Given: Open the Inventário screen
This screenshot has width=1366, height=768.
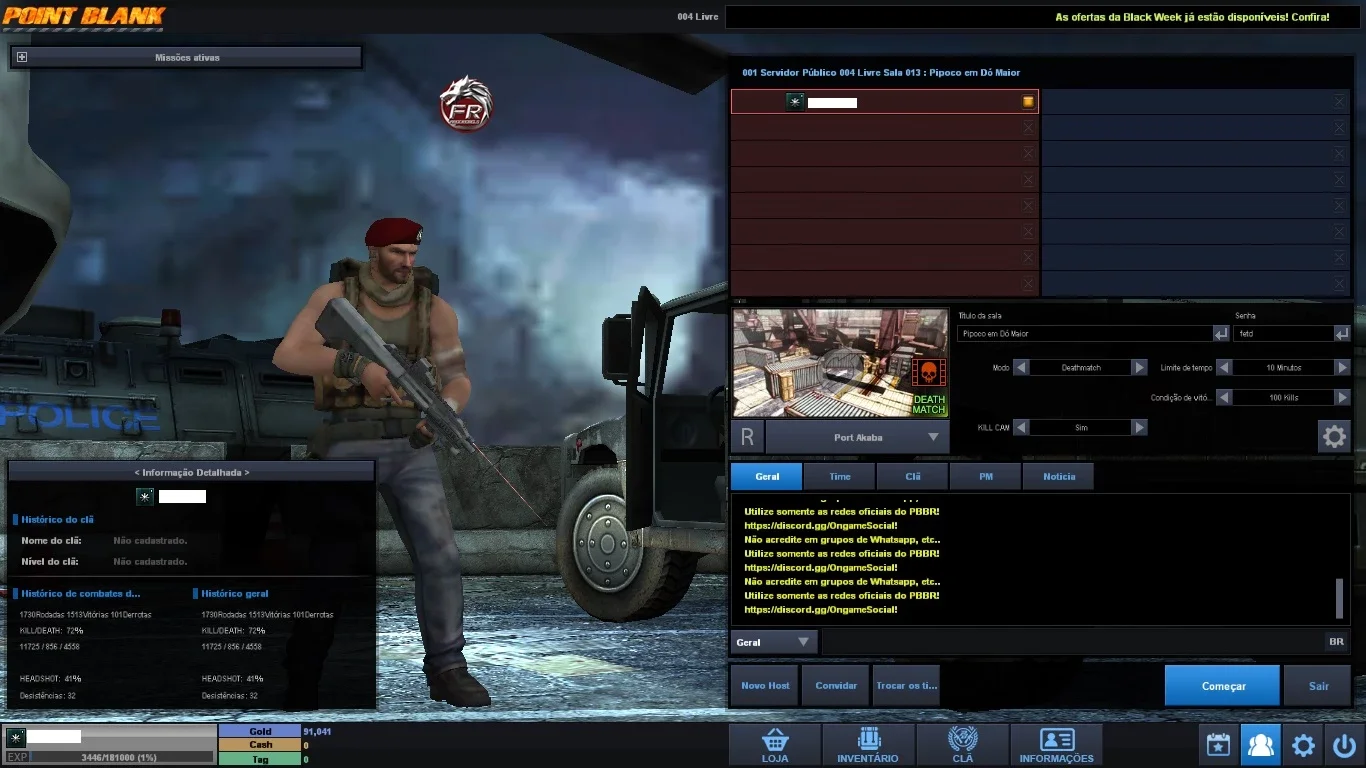Looking at the screenshot, I should (x=867, y=745).
